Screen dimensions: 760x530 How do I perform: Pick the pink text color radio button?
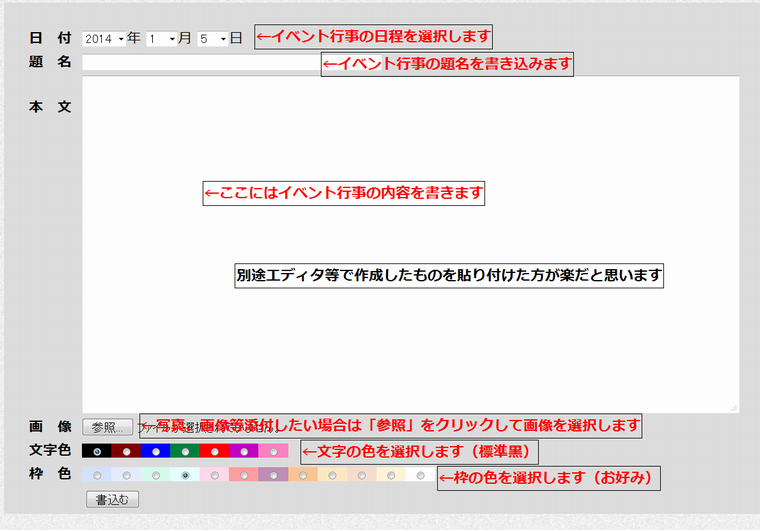274,452
